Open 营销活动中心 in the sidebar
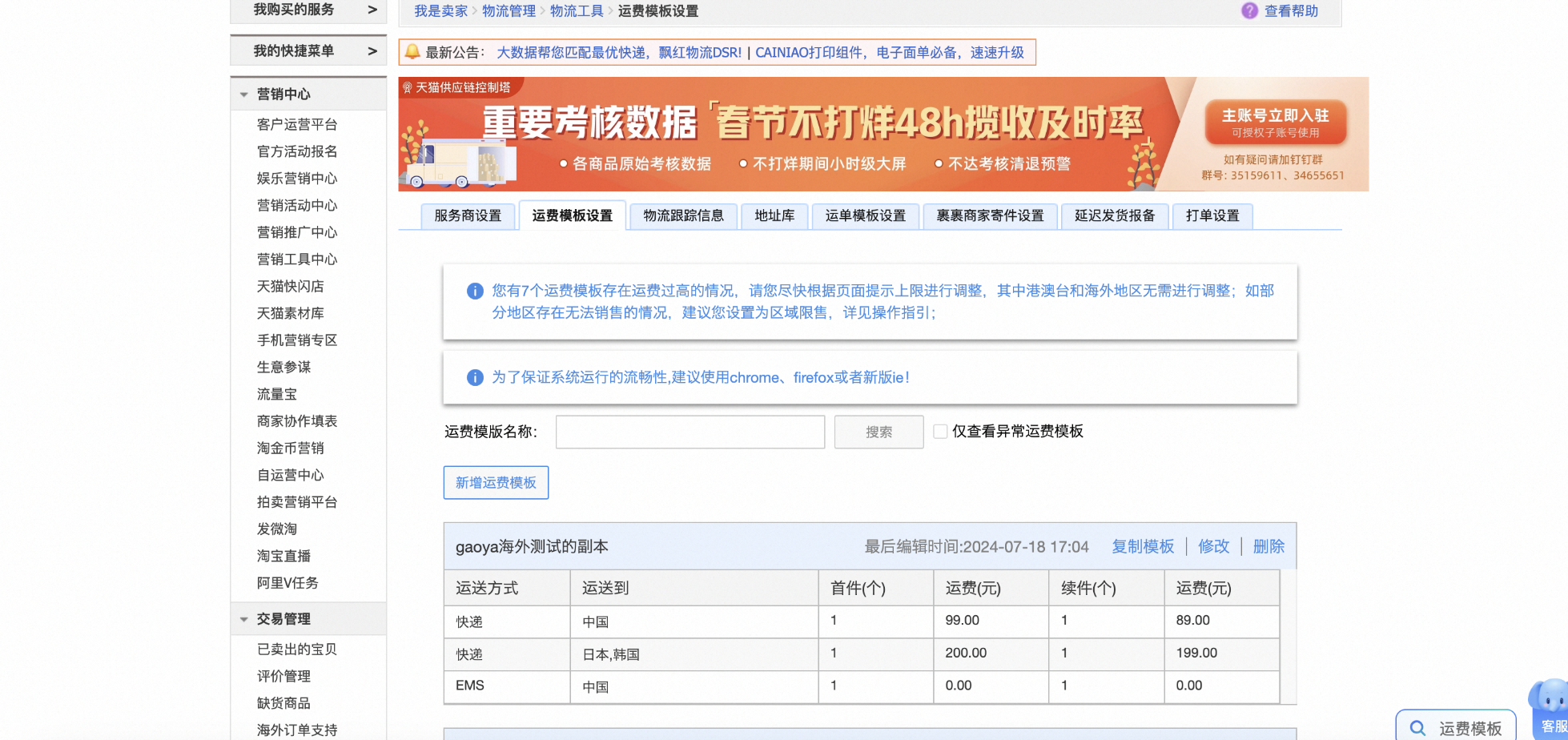 [x=297, y=206]
